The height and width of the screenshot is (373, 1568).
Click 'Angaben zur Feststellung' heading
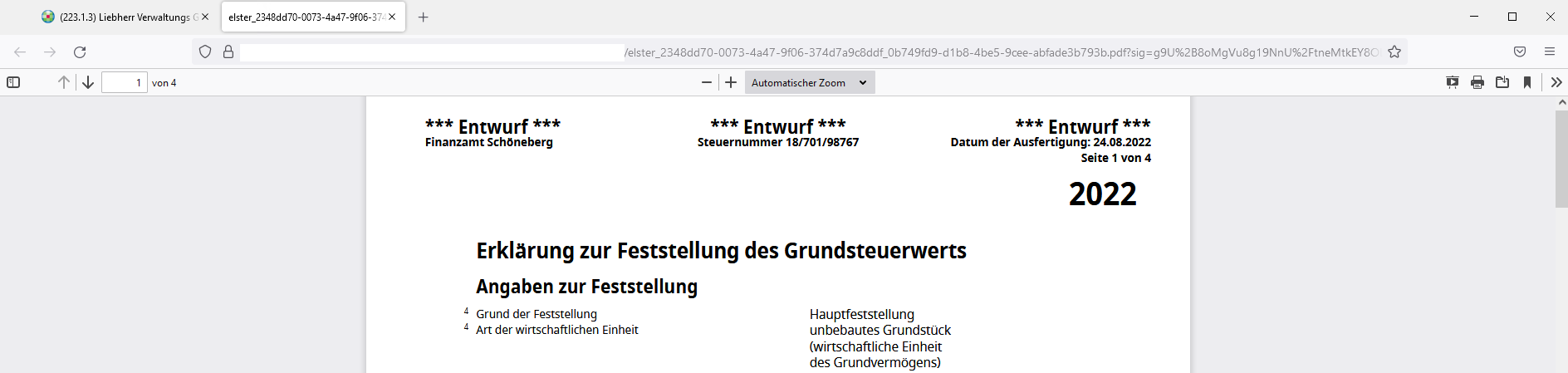pos(587,287)
